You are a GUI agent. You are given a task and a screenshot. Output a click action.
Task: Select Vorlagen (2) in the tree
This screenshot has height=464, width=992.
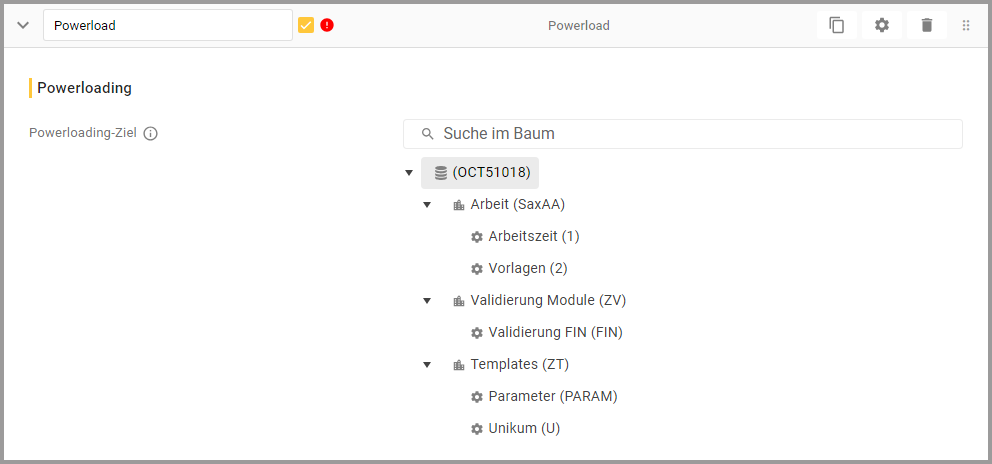click(x=528, y=268)
